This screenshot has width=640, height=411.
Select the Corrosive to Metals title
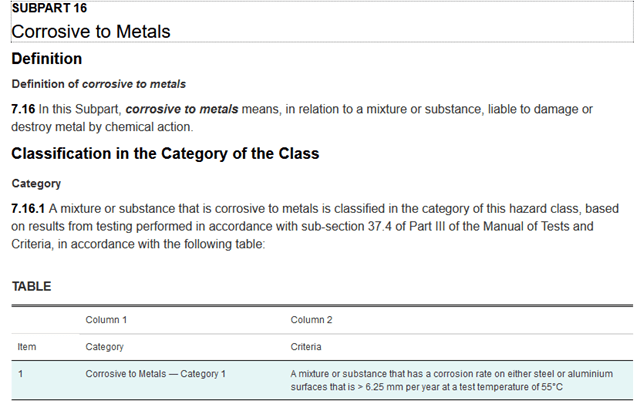pyautogui.click(x=90, y=32)
